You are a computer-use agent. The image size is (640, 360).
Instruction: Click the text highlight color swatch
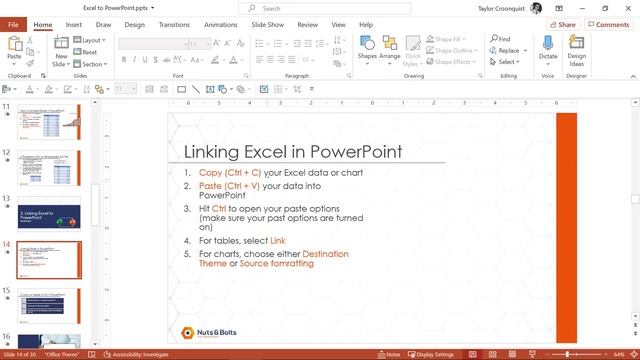(215, 60)
